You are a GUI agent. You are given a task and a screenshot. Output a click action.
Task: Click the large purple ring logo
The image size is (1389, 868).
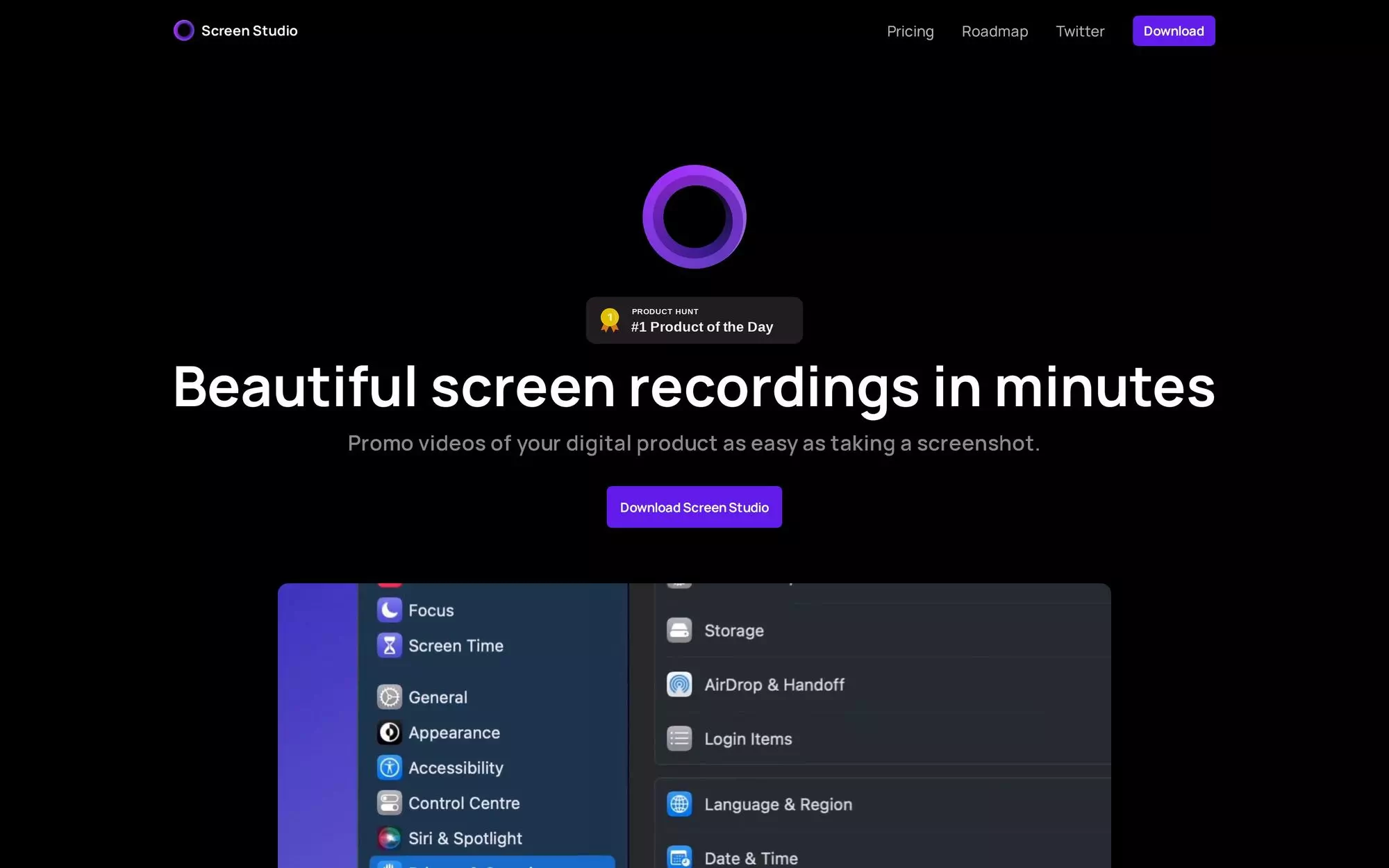[x=694, y=217]
